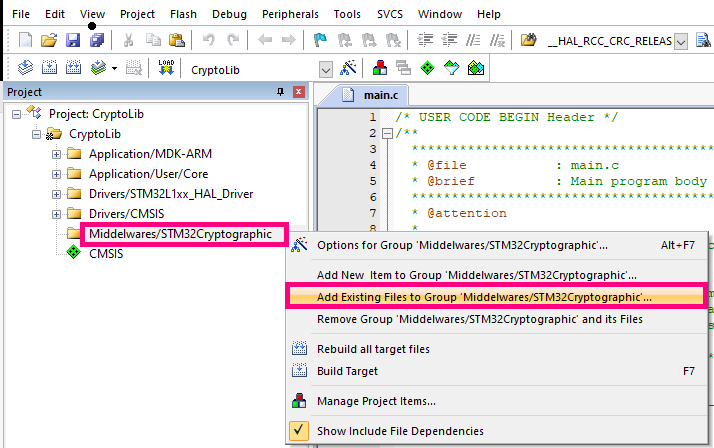Open a file using the Open folder icon

(49, 40)
